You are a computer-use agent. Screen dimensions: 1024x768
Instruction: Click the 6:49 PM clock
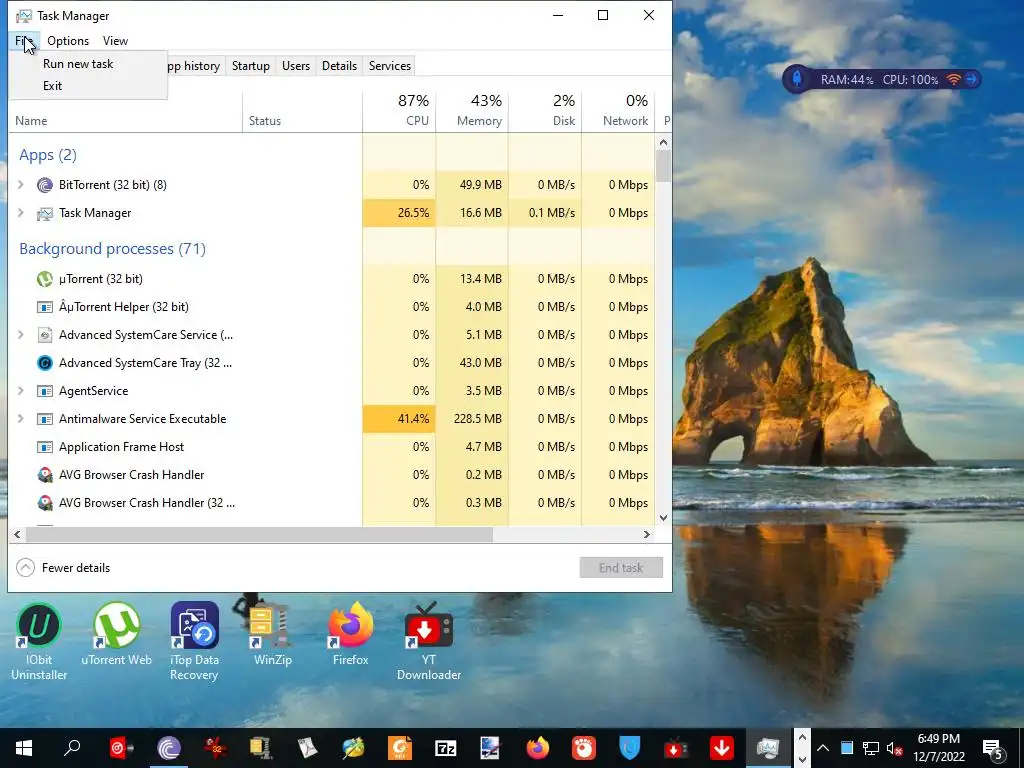click(938, 739)
